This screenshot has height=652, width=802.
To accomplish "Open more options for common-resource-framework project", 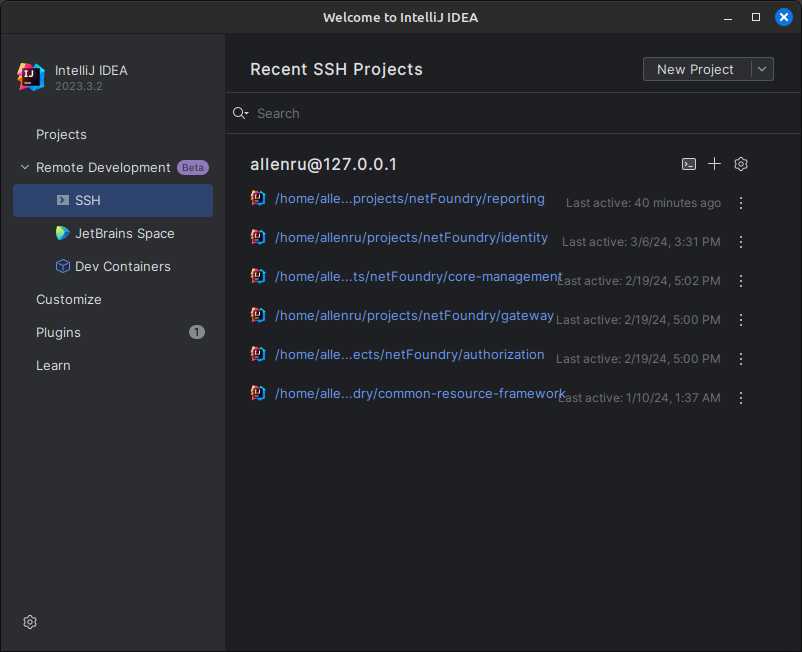I will click(741, 398).
